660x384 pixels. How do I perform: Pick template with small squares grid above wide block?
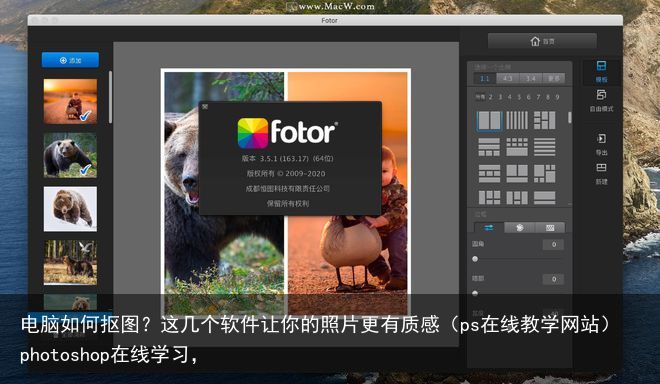[517, 147]
